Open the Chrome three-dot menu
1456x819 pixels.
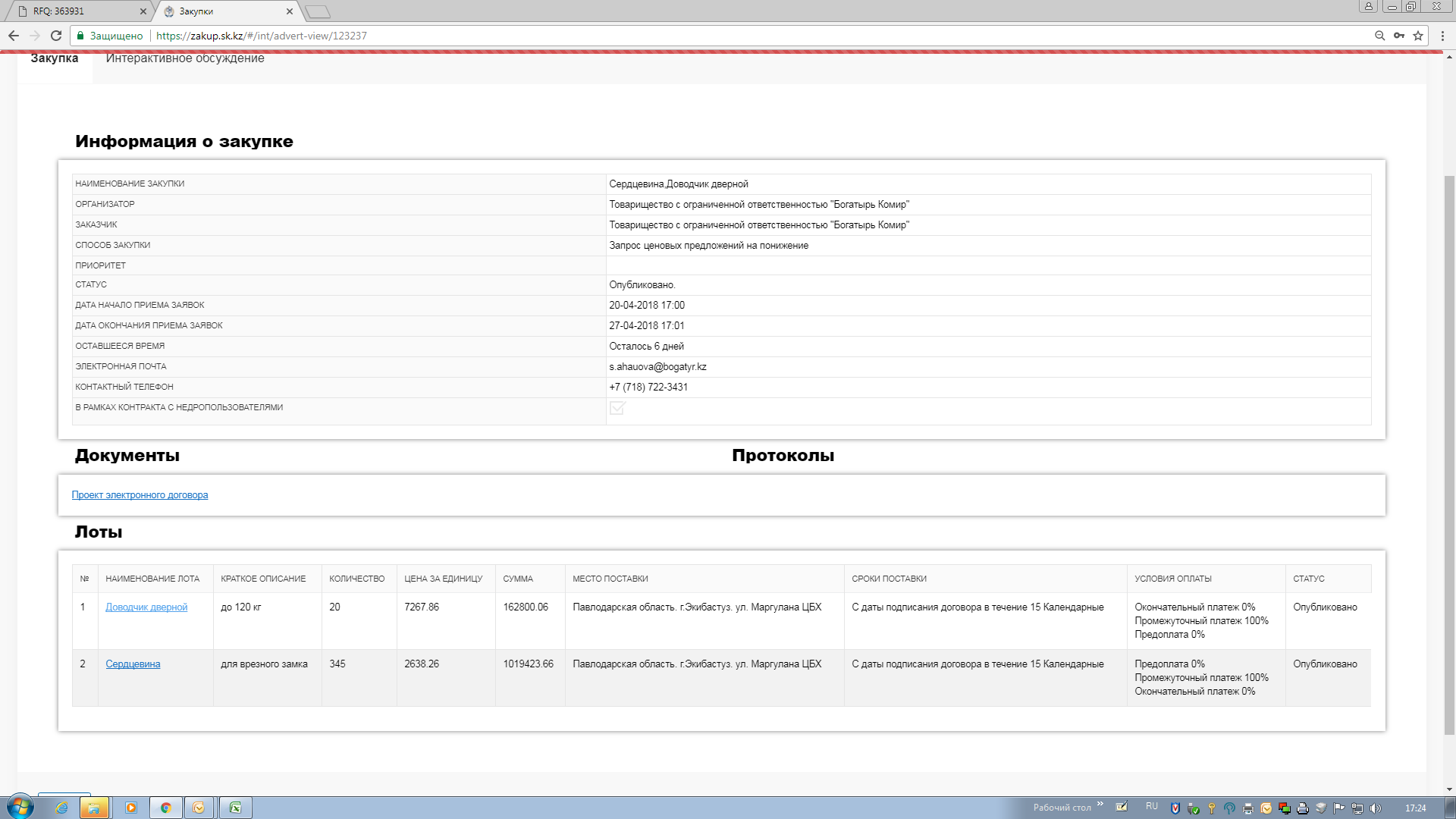[x=1442, y=36]
